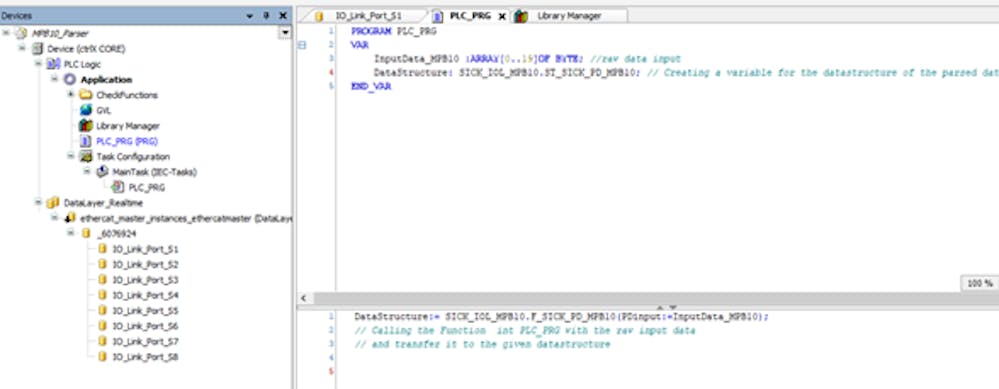Collapse the MainTask (IEC-Tasks) node
Viewport: 999px width, 389px height.
87,171
